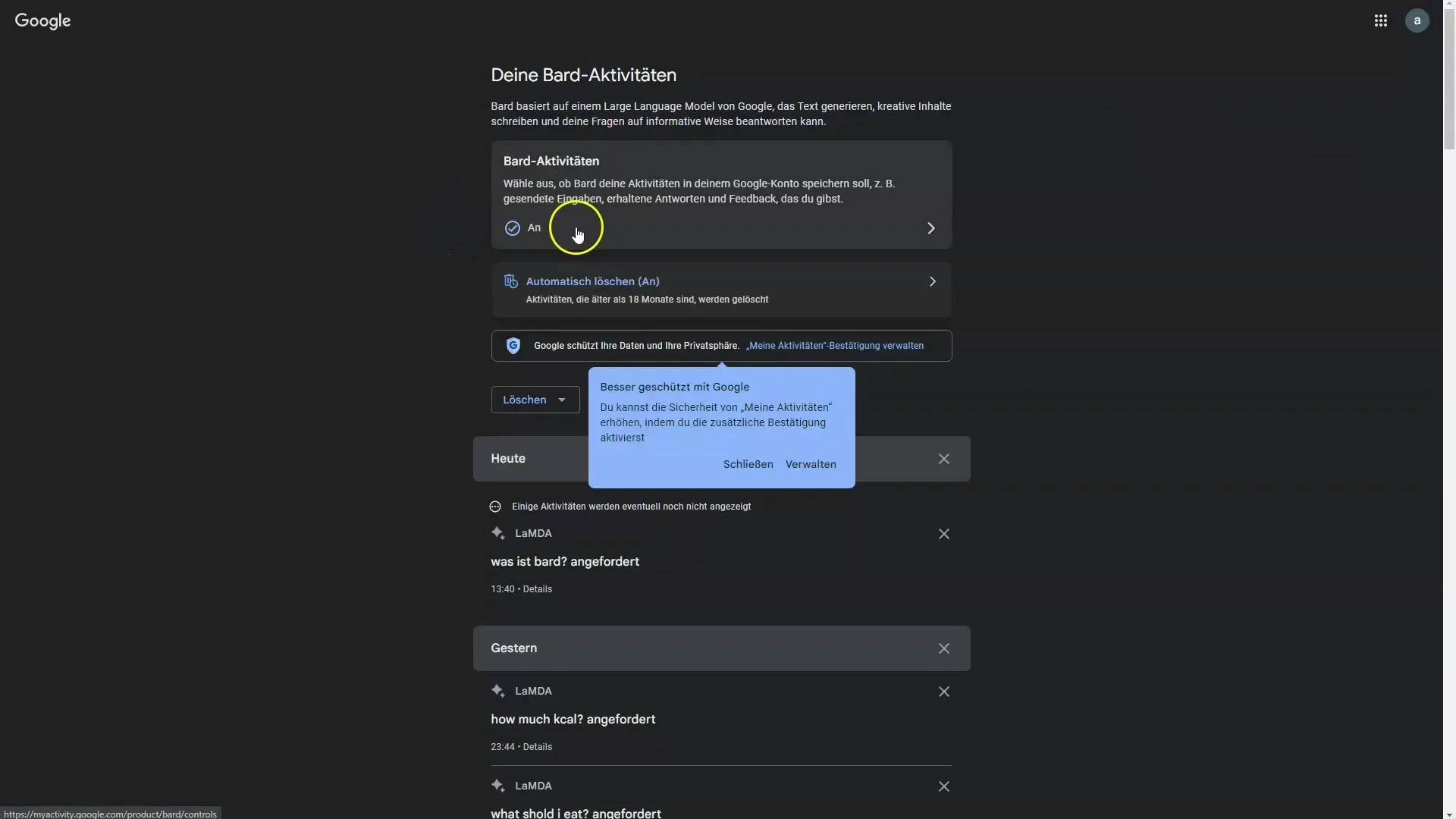Viewport: 1456px width, 819px height.
Task: Click Verwalten in the tooltip
Action: pos(811,464)
